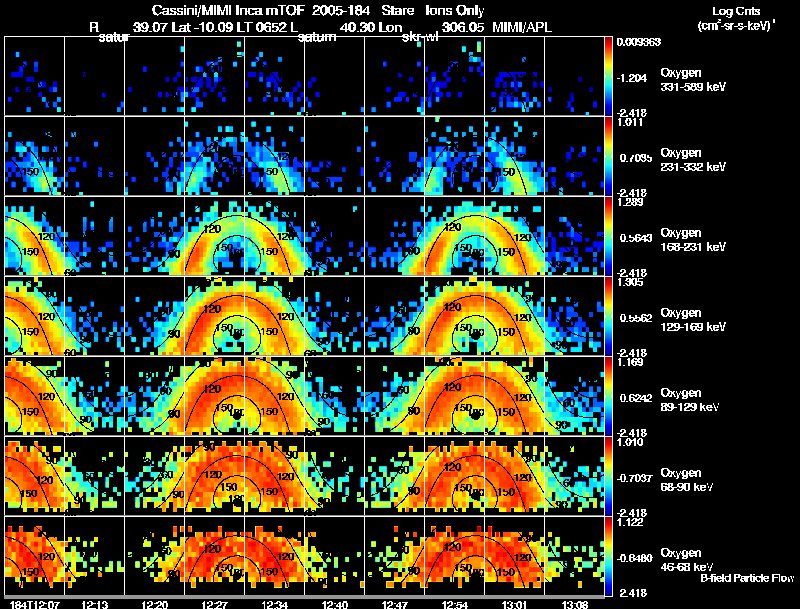Click the colorbar value '1.289'
Screen dimensions: 800x609
click(630, 202)
